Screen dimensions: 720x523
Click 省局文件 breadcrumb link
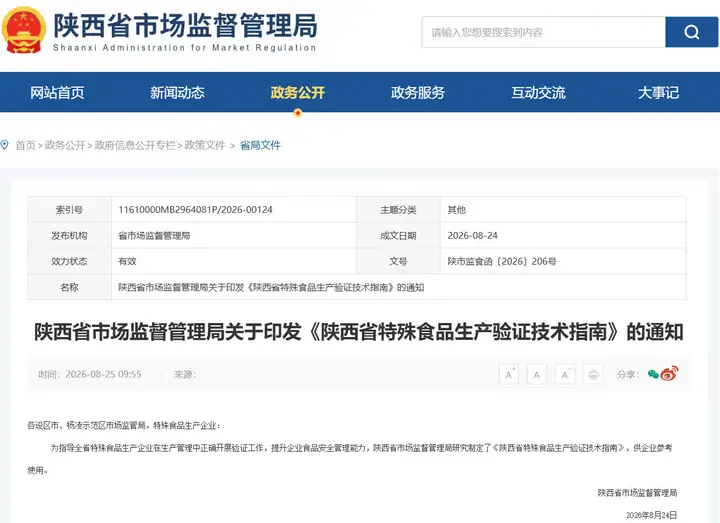pyautogui.click(x=260, y=145)
